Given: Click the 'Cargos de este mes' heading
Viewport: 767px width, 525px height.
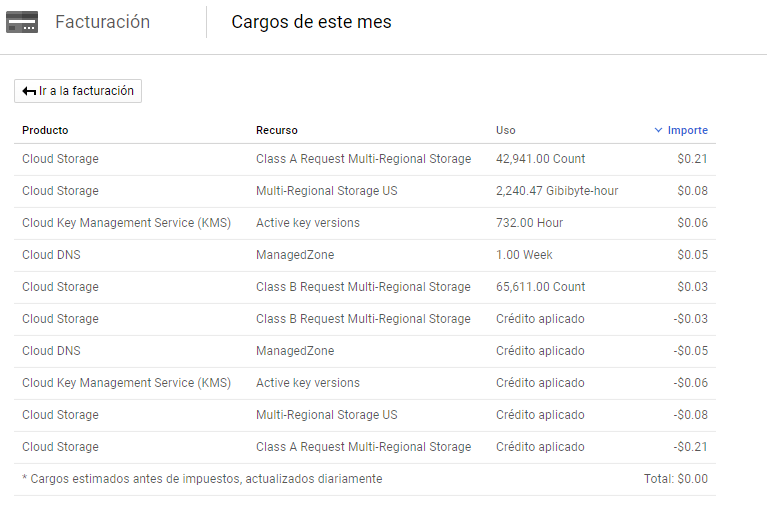Looking at the screenshot, I should click(x=312, y=22).
